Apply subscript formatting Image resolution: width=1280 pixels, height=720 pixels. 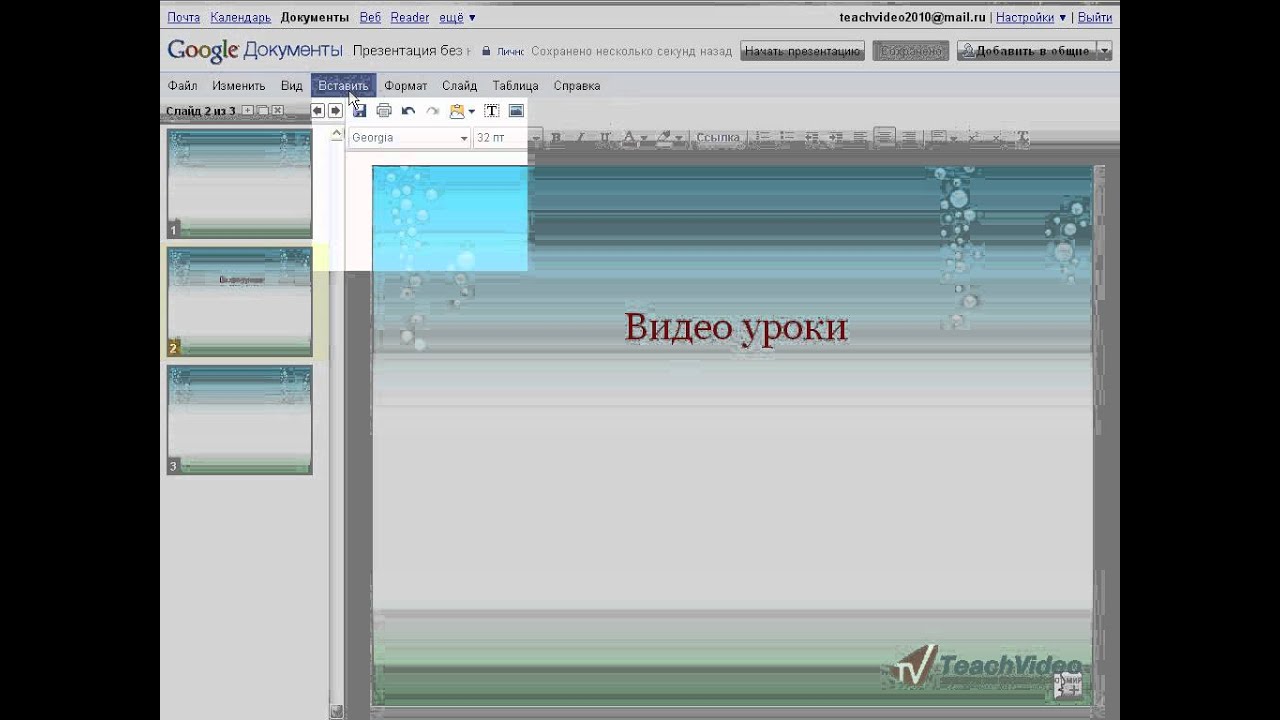[997, 137]
